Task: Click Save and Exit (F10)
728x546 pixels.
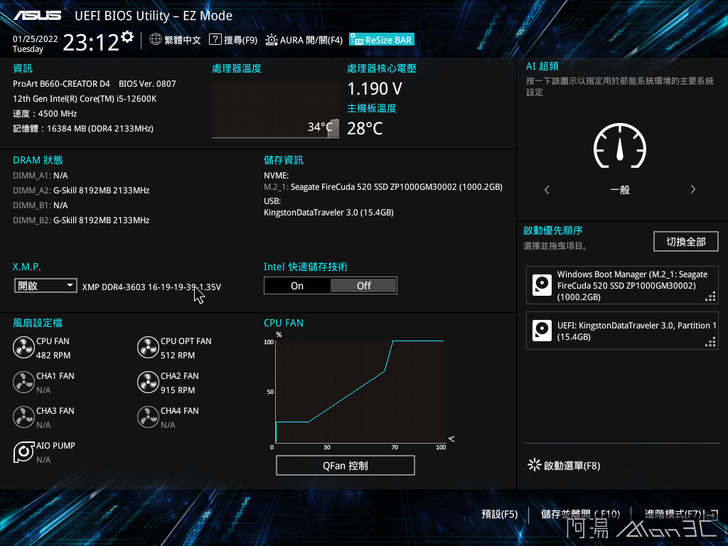Action: coord(580,514)
